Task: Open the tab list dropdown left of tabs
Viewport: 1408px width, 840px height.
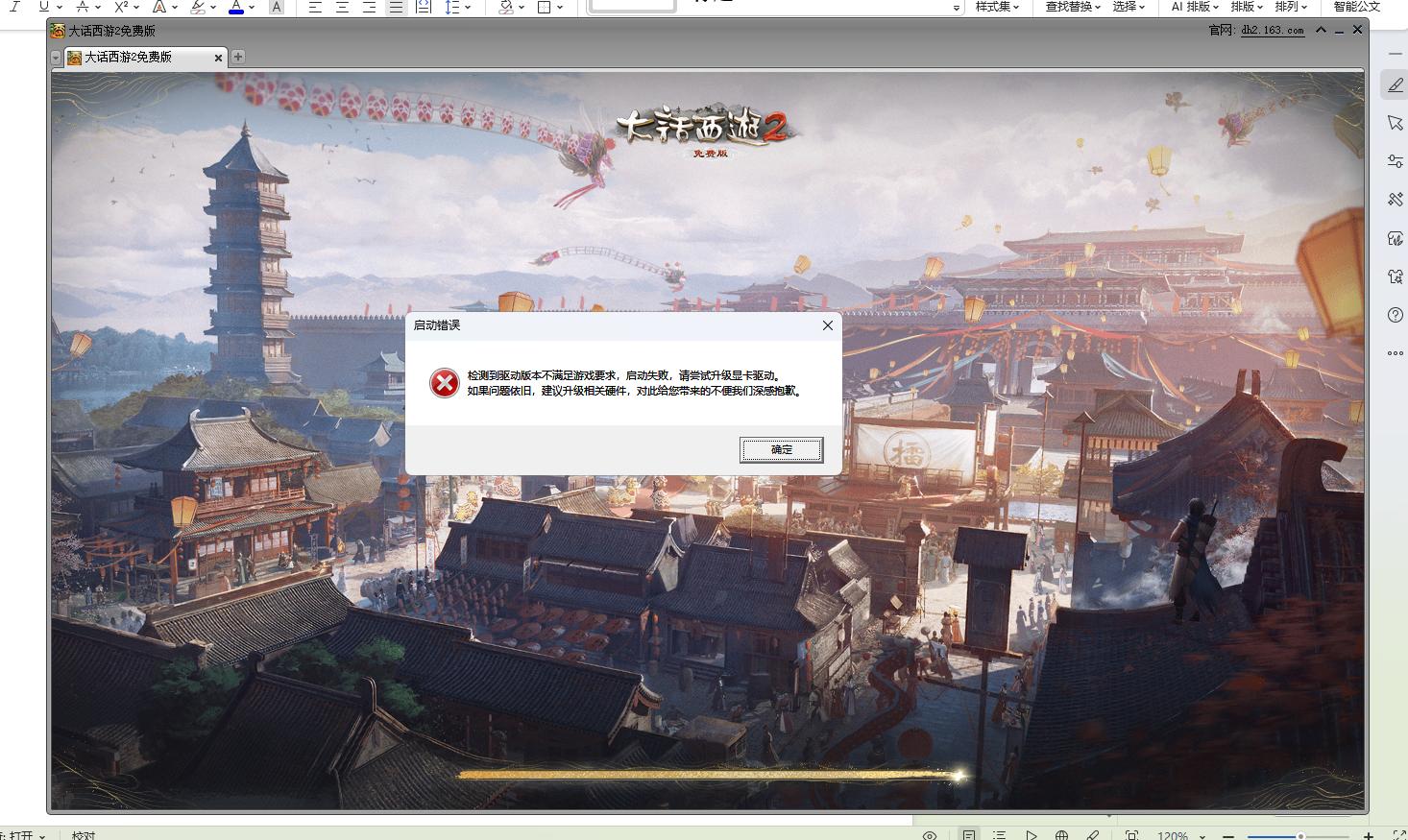Action: point(56,58)
